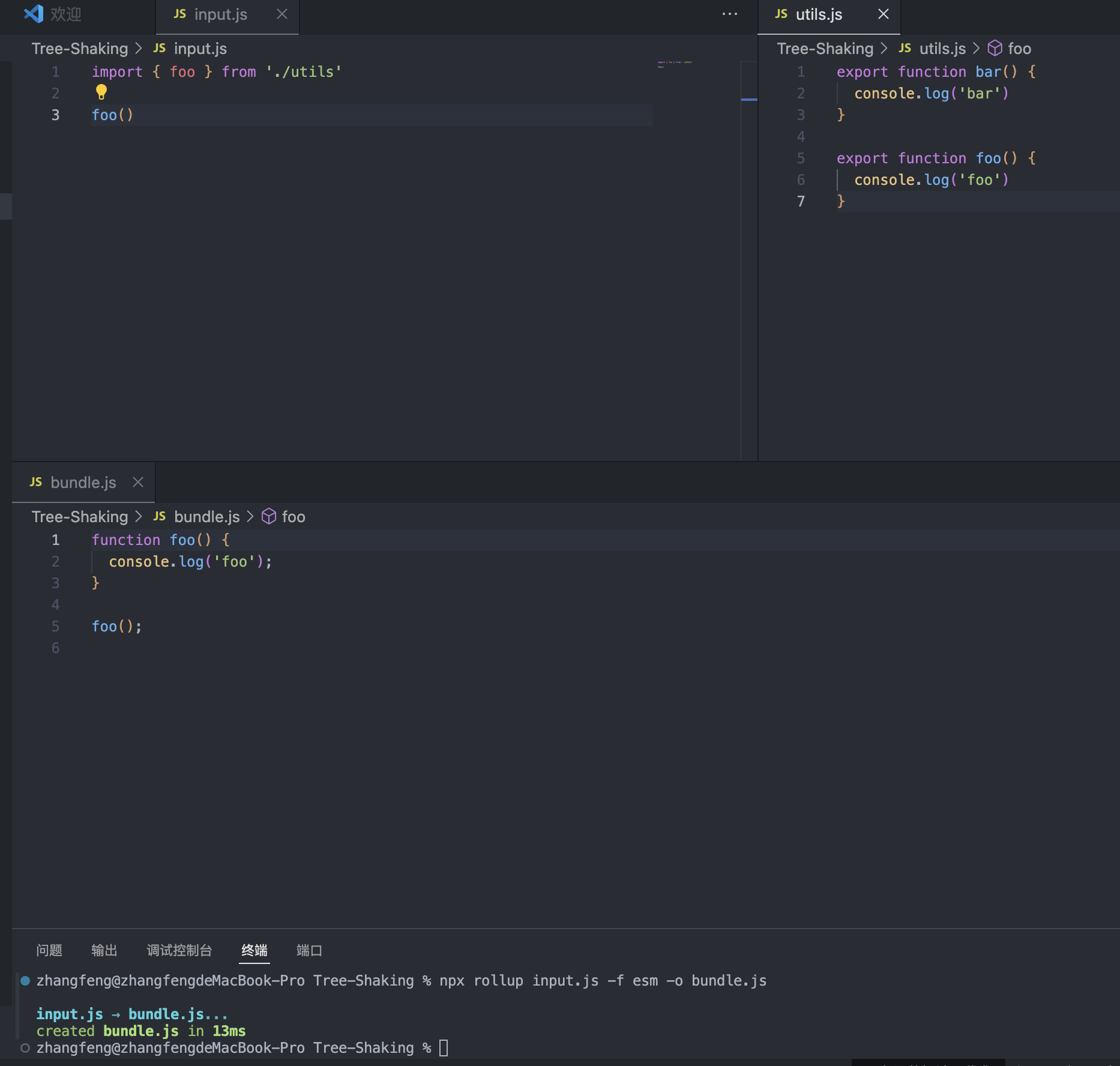Open the 调试控制台 debug console tab
Image resolution: width=1120 pixels, height=1066 pixels.
[179, 950]
